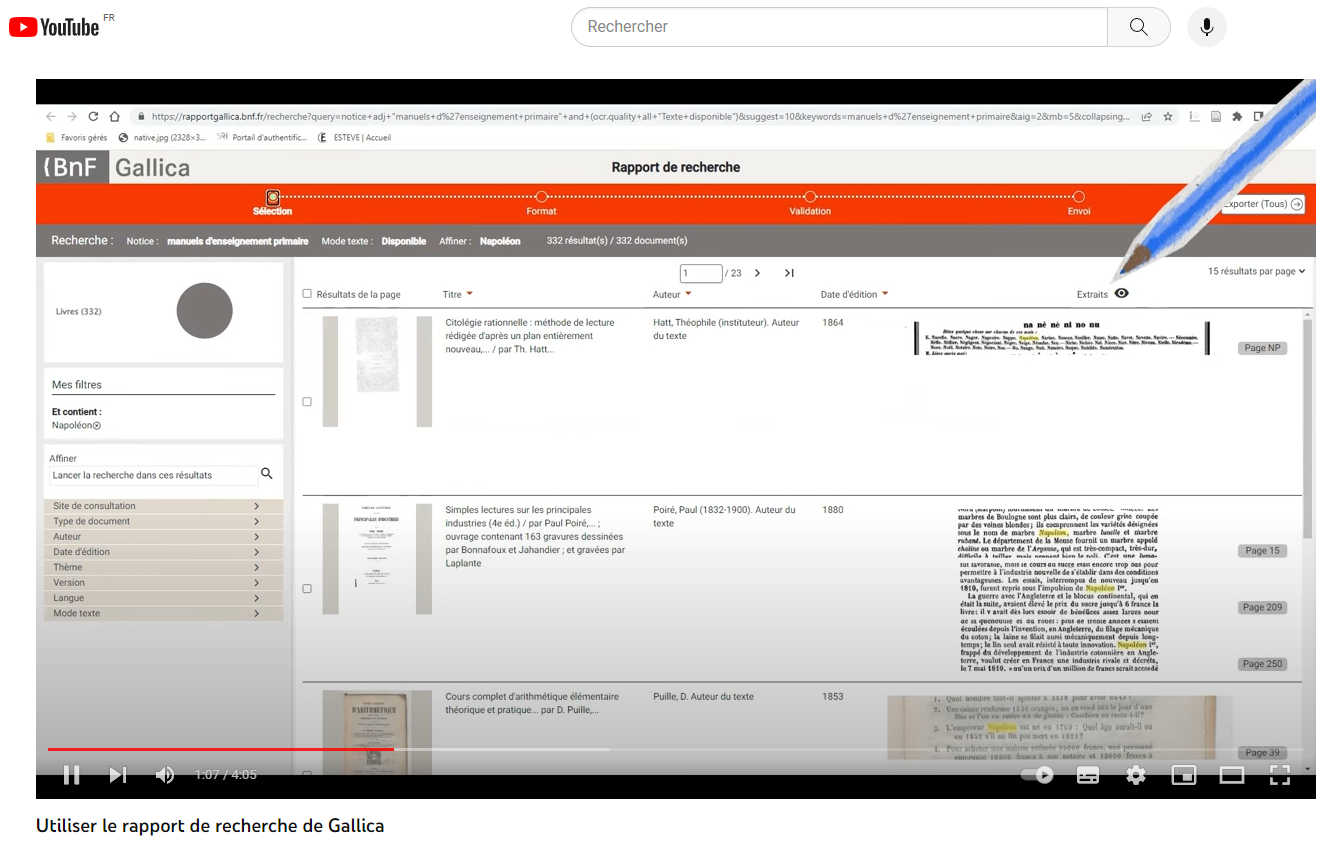This screenshot has height=843, width=1339.
Task: Start voice search with the microphone icon
Action: point(1206,27)
